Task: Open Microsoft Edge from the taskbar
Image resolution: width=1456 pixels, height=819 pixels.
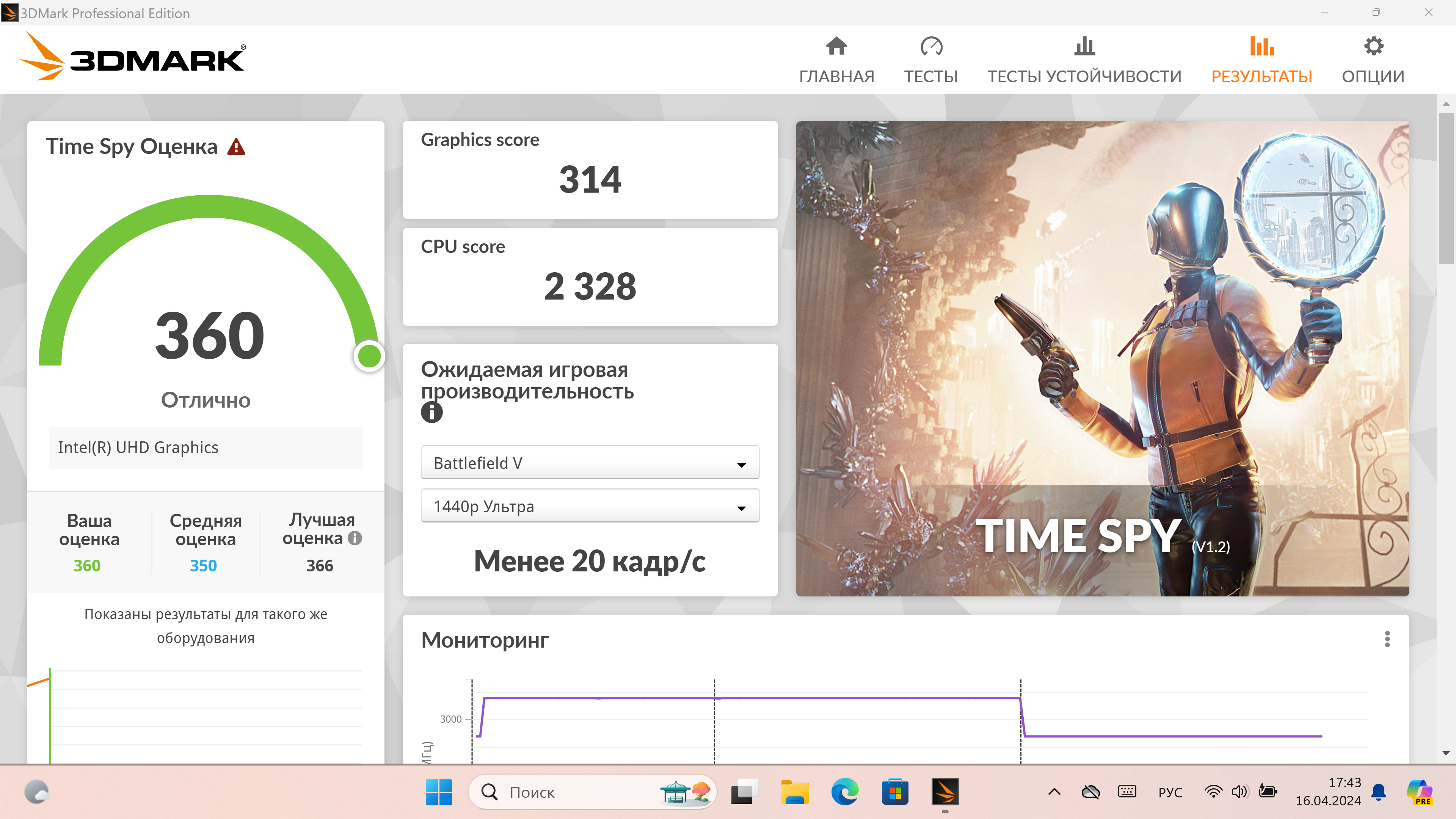Action: point(844,792)
